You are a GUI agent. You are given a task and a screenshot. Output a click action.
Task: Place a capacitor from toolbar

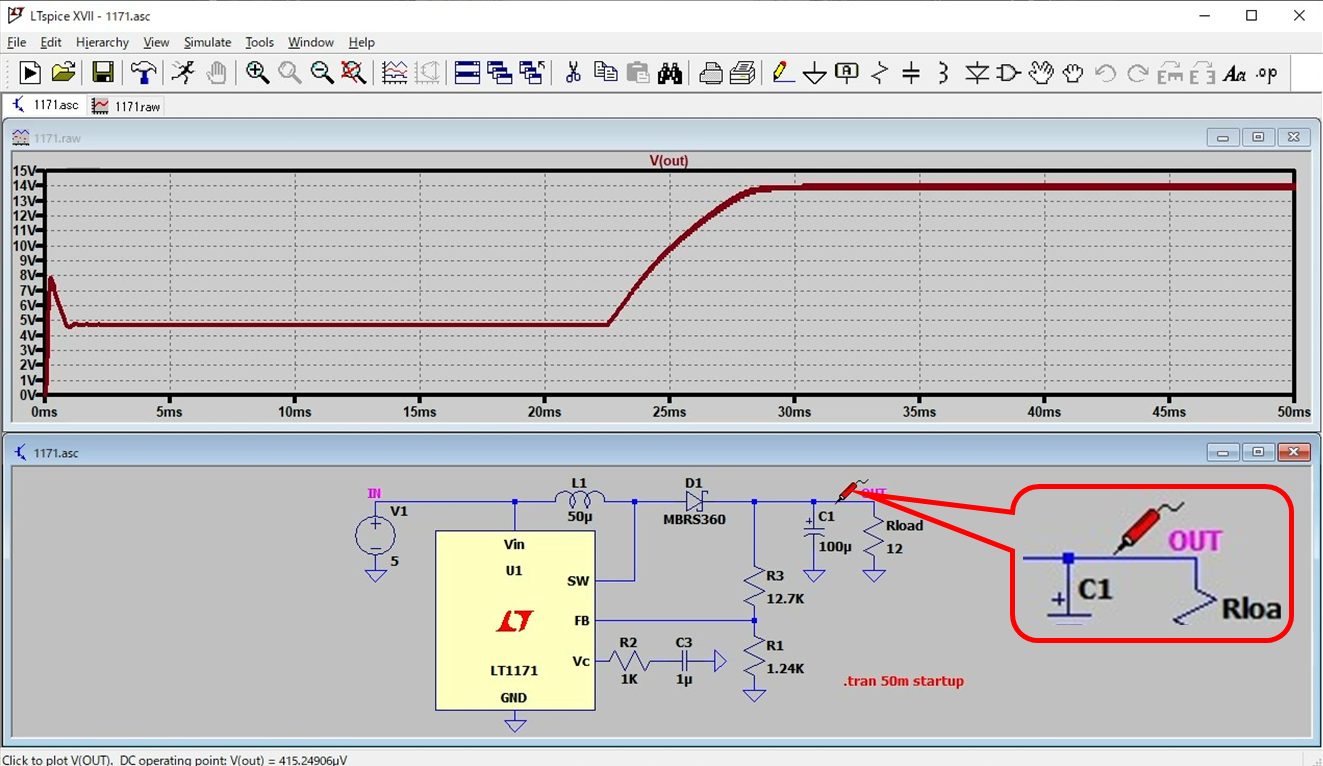click(911, 72)
